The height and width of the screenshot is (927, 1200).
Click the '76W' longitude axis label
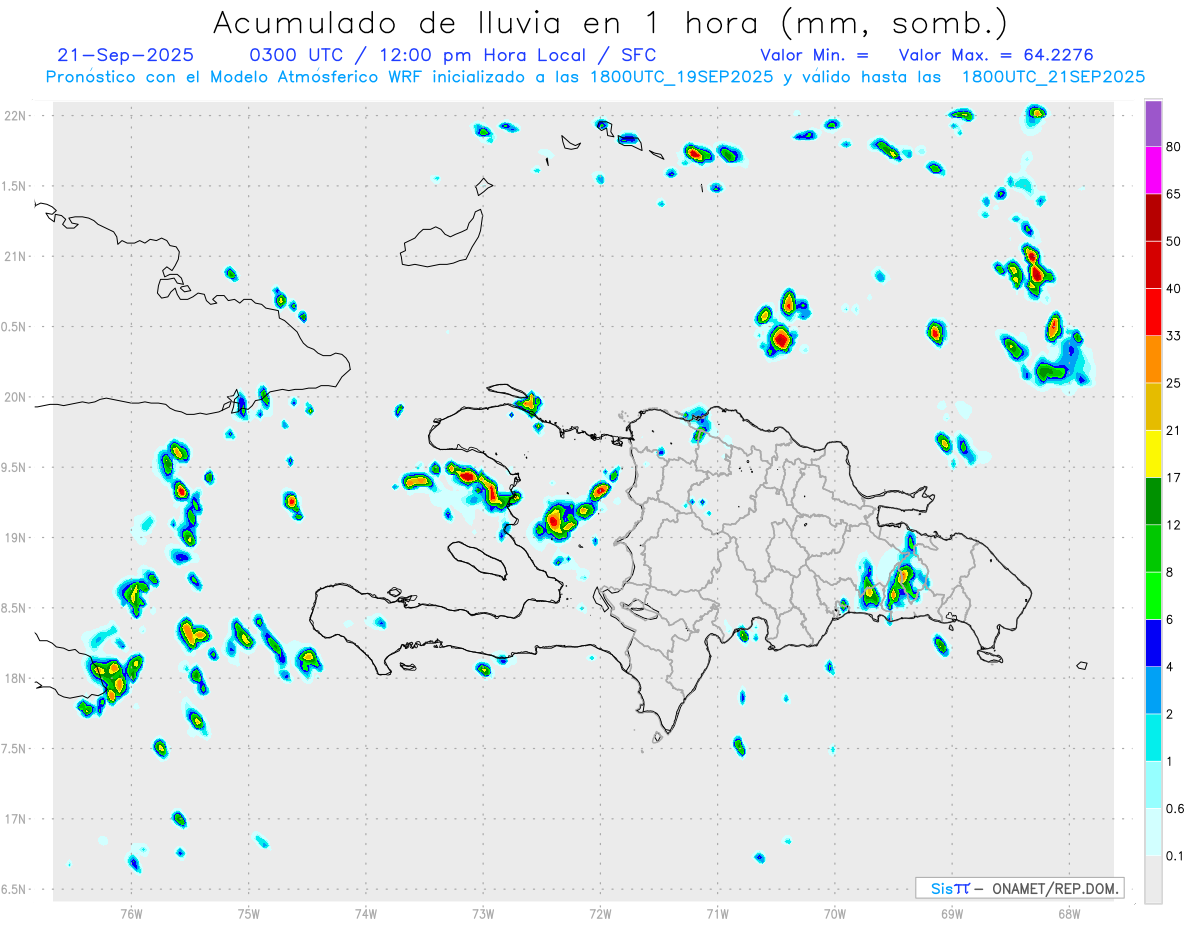(x=131, y=913)
